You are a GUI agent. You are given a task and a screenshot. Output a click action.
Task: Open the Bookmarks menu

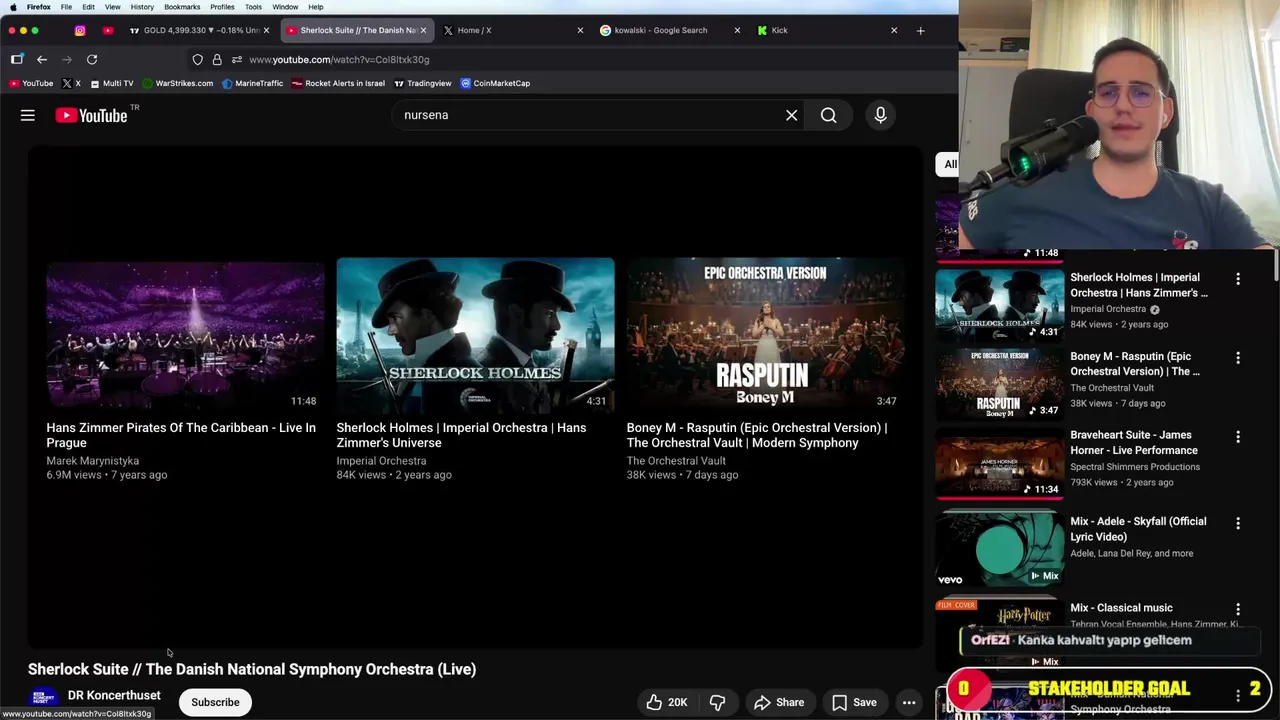[182, 7]
